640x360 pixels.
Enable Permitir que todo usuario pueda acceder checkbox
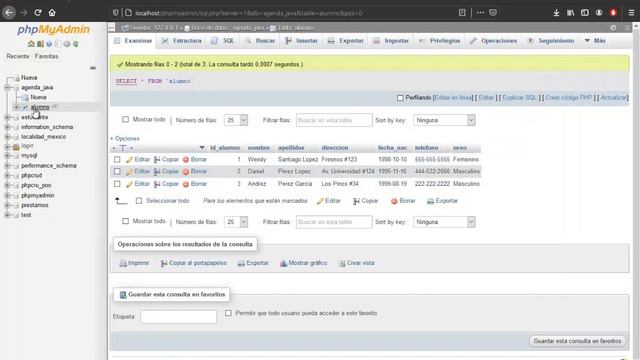228,313
